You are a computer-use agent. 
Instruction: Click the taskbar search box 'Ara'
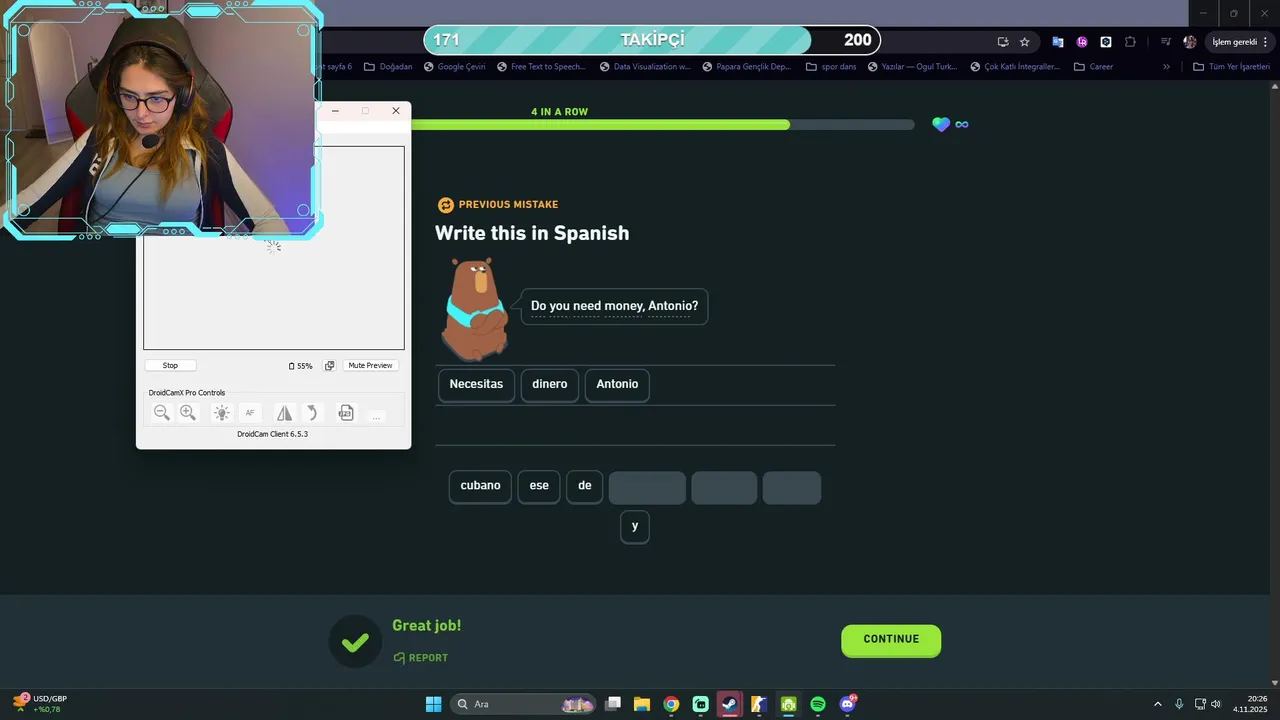point(524,704)
